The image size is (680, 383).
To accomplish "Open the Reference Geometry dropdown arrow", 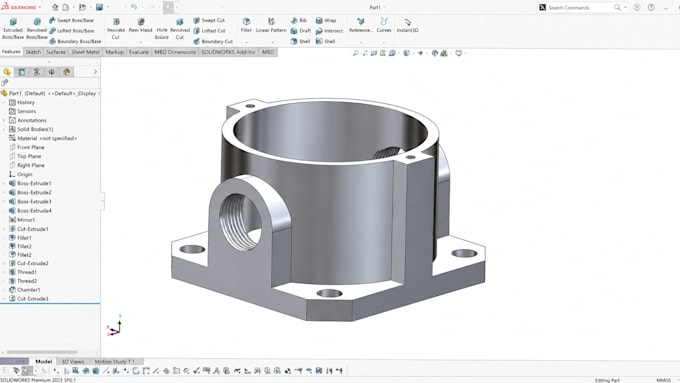I will pos(361,42).
